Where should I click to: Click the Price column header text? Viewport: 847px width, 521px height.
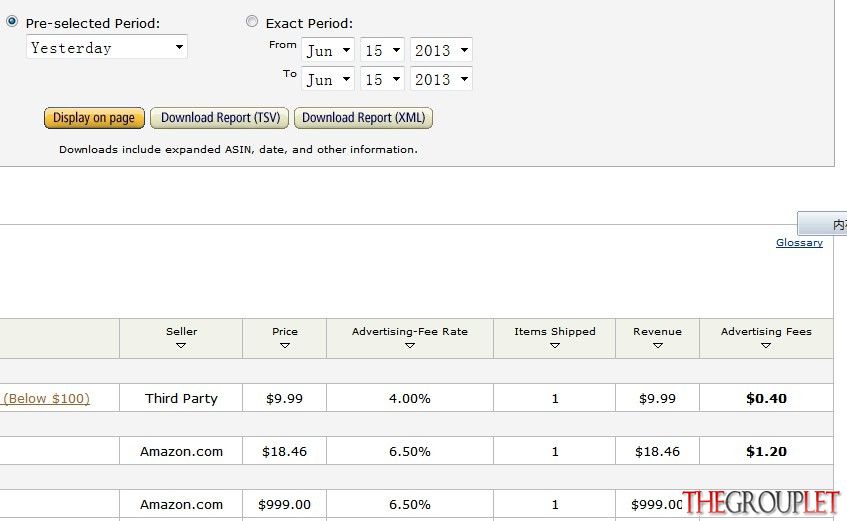(x=285, y=331)
